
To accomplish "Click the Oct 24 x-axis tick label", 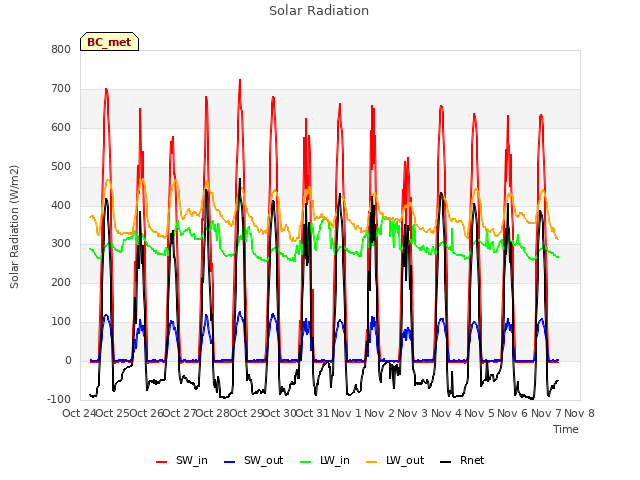I will (x=79, y=413).
